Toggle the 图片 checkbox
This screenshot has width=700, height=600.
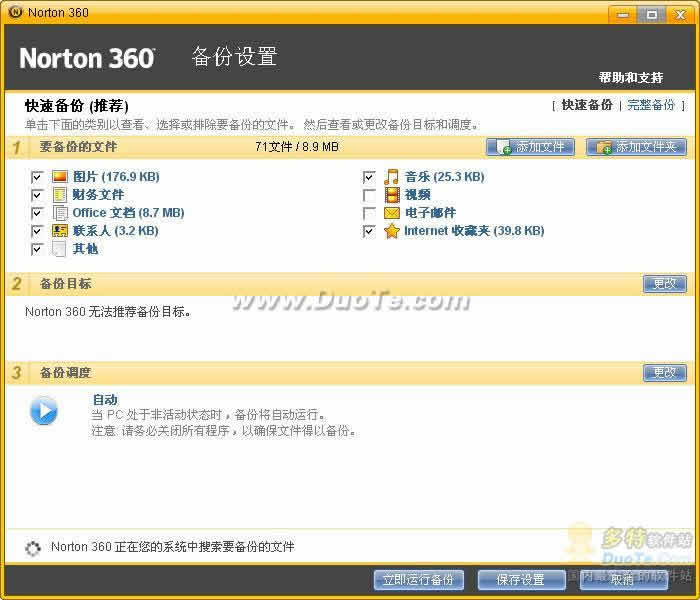pos(37,177)
